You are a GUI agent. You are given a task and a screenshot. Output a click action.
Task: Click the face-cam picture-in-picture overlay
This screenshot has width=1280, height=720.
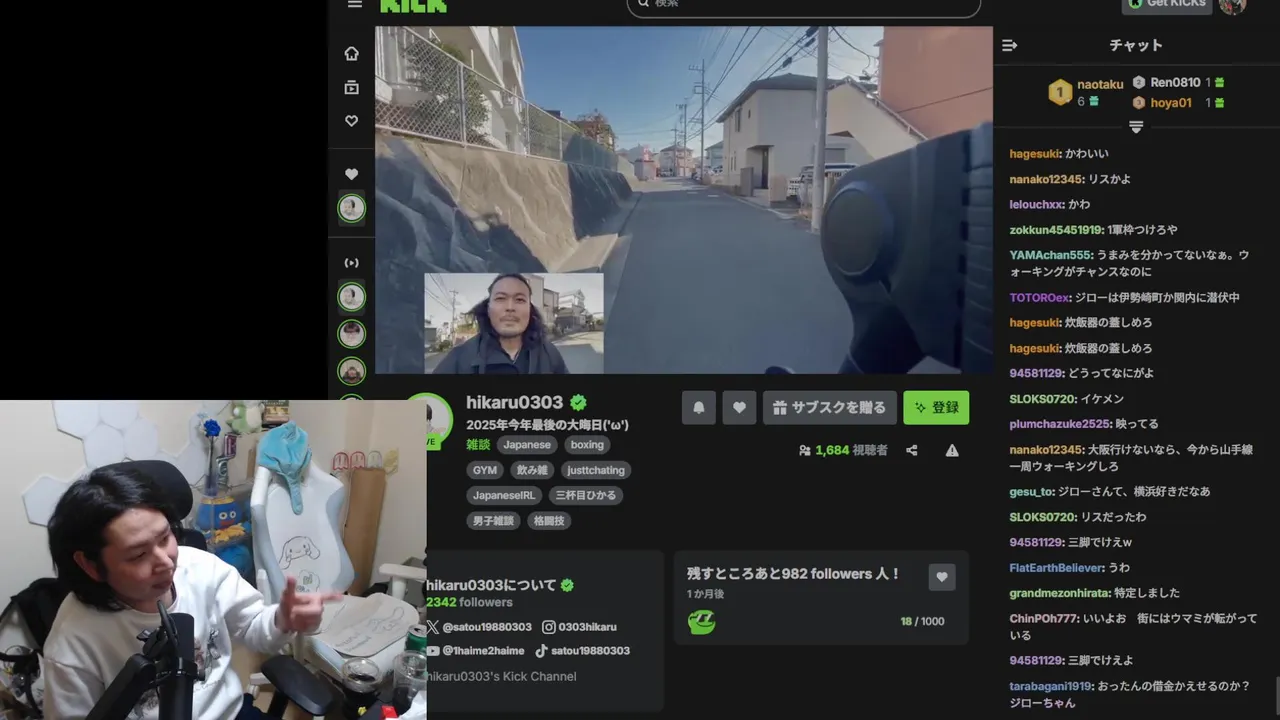click(x=514, y=323)
